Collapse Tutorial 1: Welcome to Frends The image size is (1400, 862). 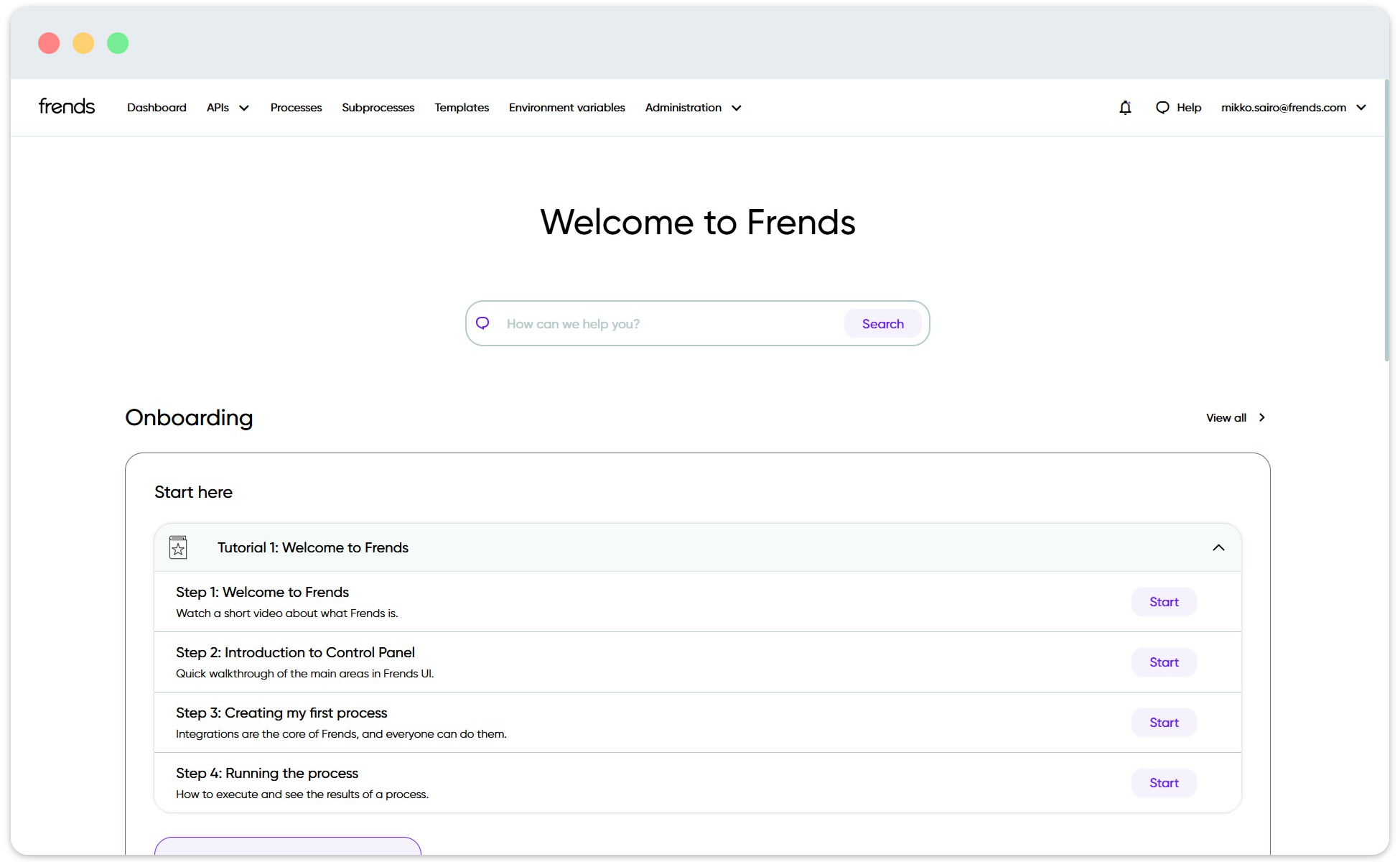point(1218,547)
